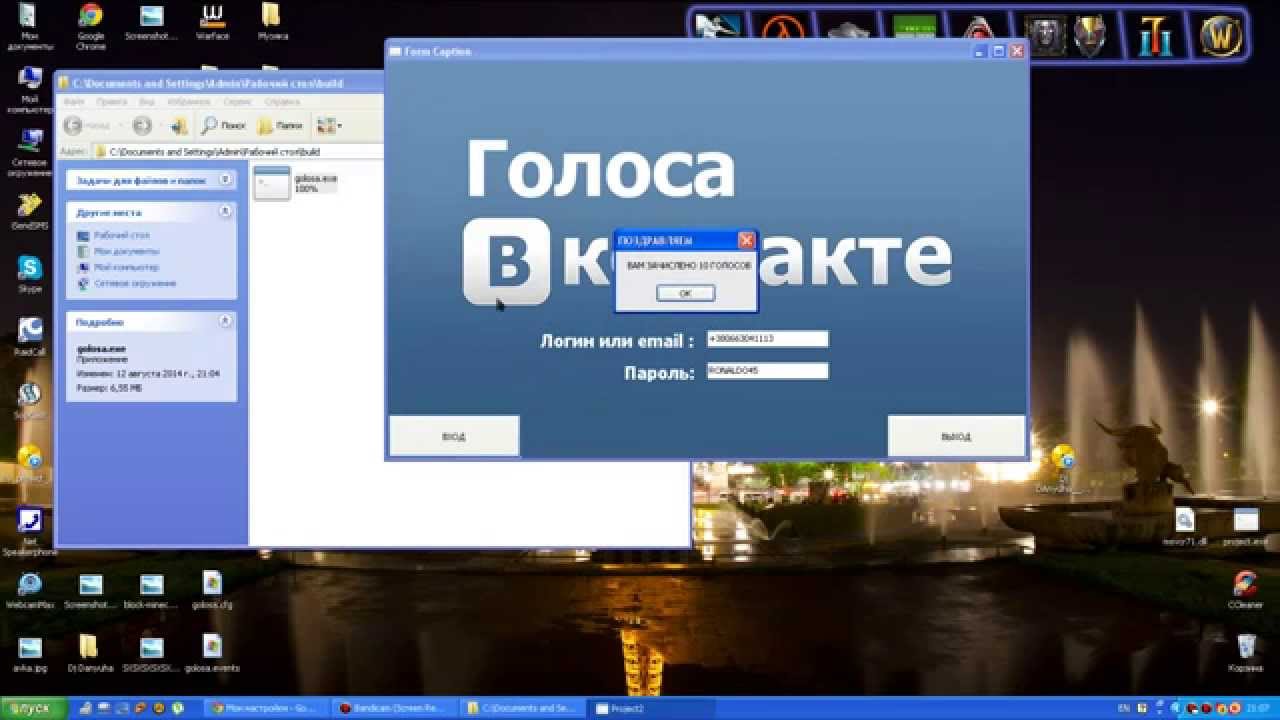Focus the Пароль input field
Image resolution: width=1280 pixels, height=720 pixels.
(767, 371)
